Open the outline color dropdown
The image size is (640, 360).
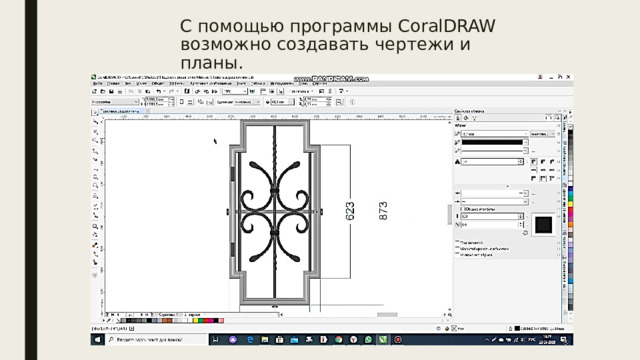pos(526,142)
